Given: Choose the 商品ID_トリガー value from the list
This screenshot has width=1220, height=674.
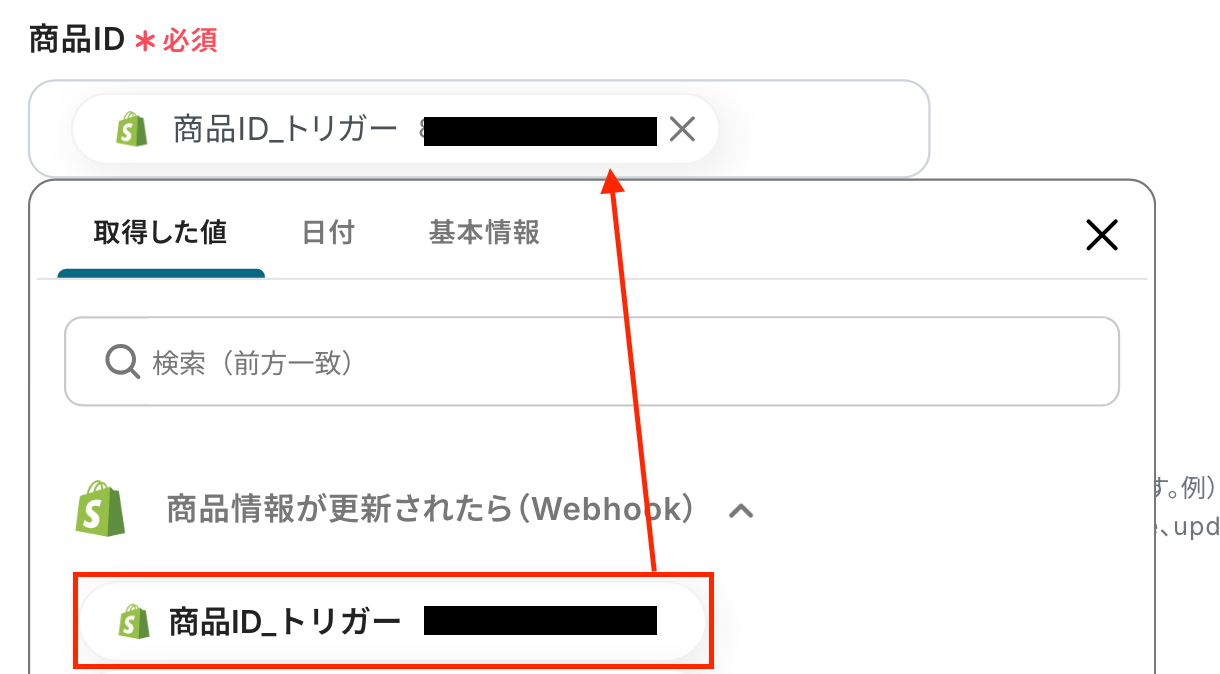Looking at the screenshot, I should [394, 622].
